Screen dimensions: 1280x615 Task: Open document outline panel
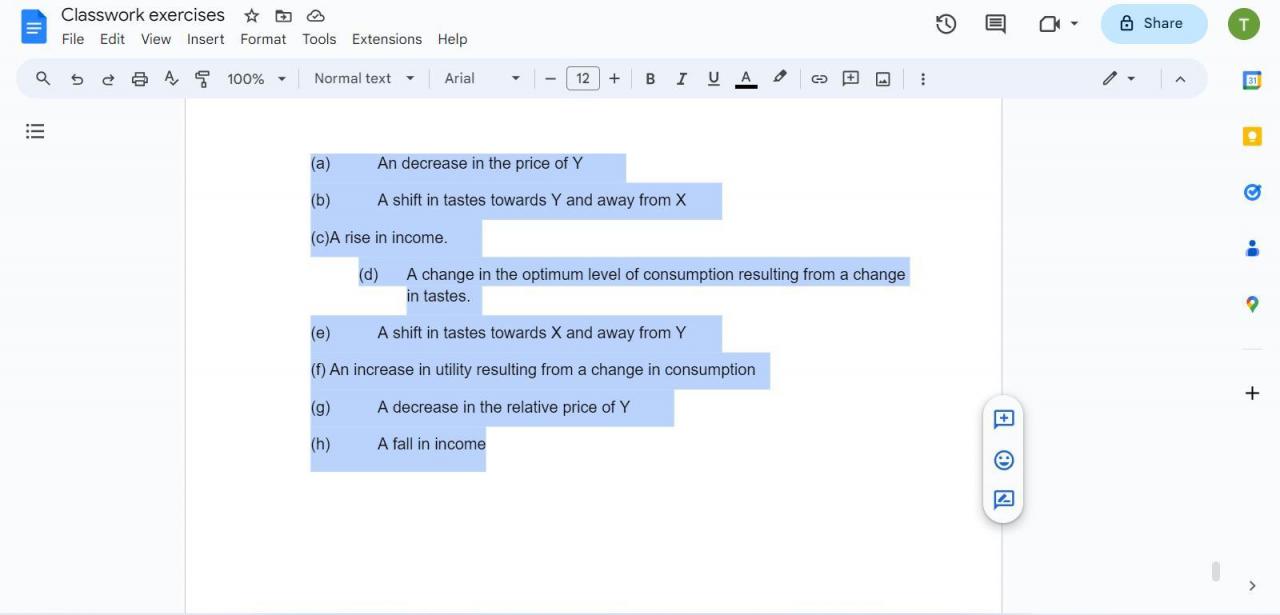[34, 131]
